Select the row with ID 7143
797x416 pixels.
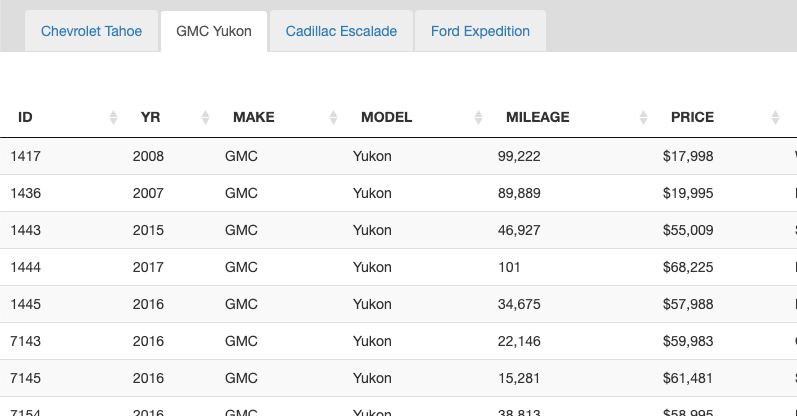pos(26,341)
